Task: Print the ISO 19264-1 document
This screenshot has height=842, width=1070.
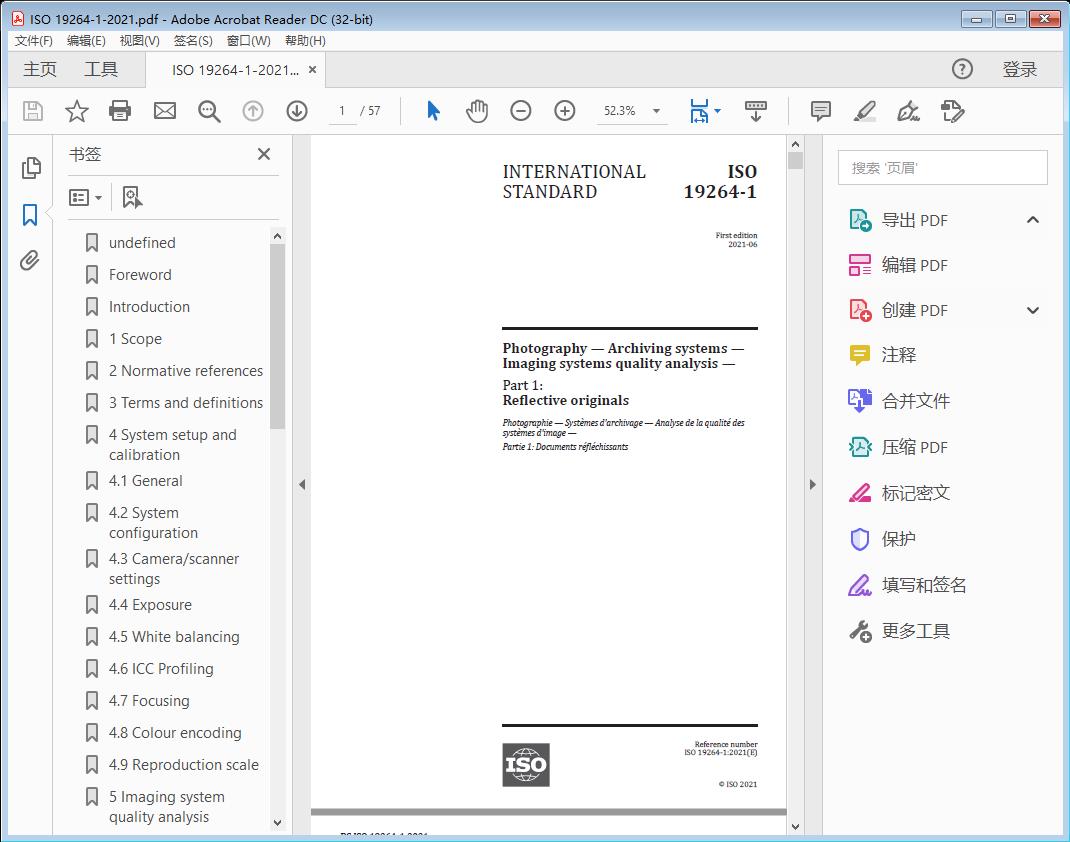Action: point(120,111)
